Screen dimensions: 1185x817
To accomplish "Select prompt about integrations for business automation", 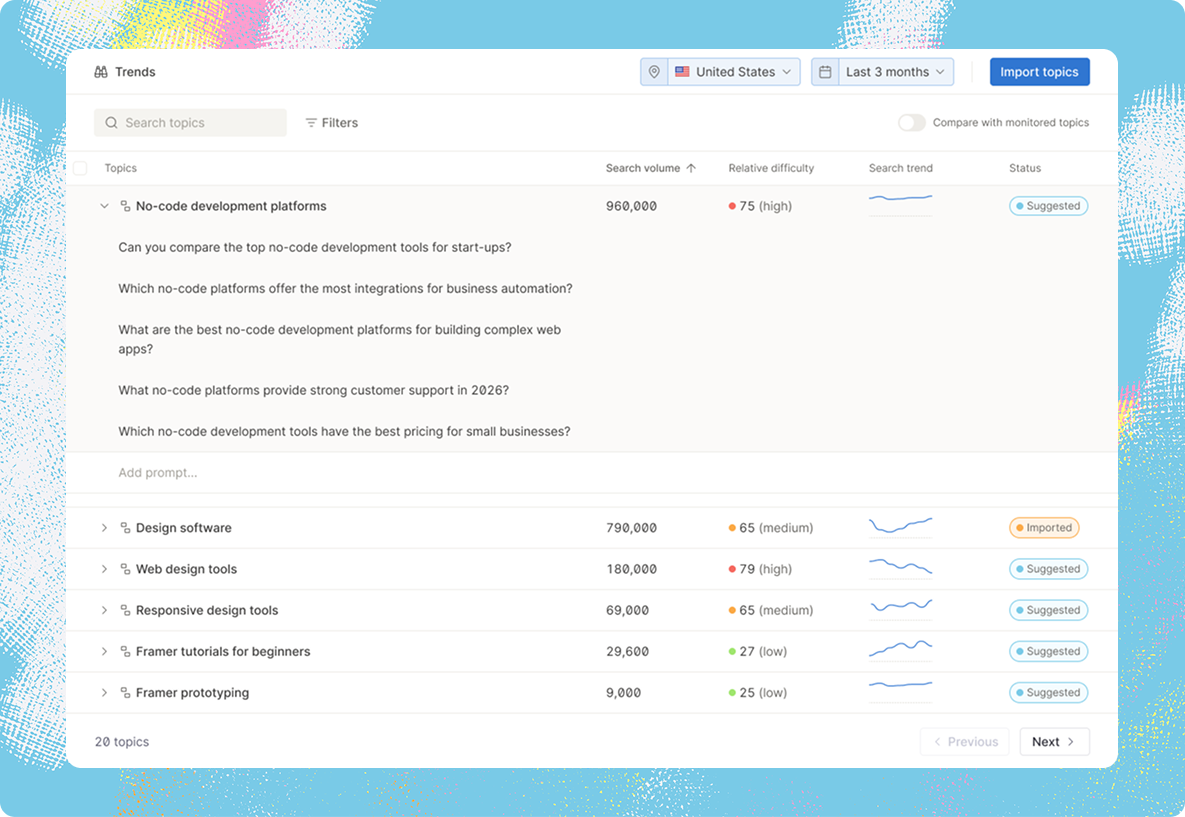I will click(345, 289).
